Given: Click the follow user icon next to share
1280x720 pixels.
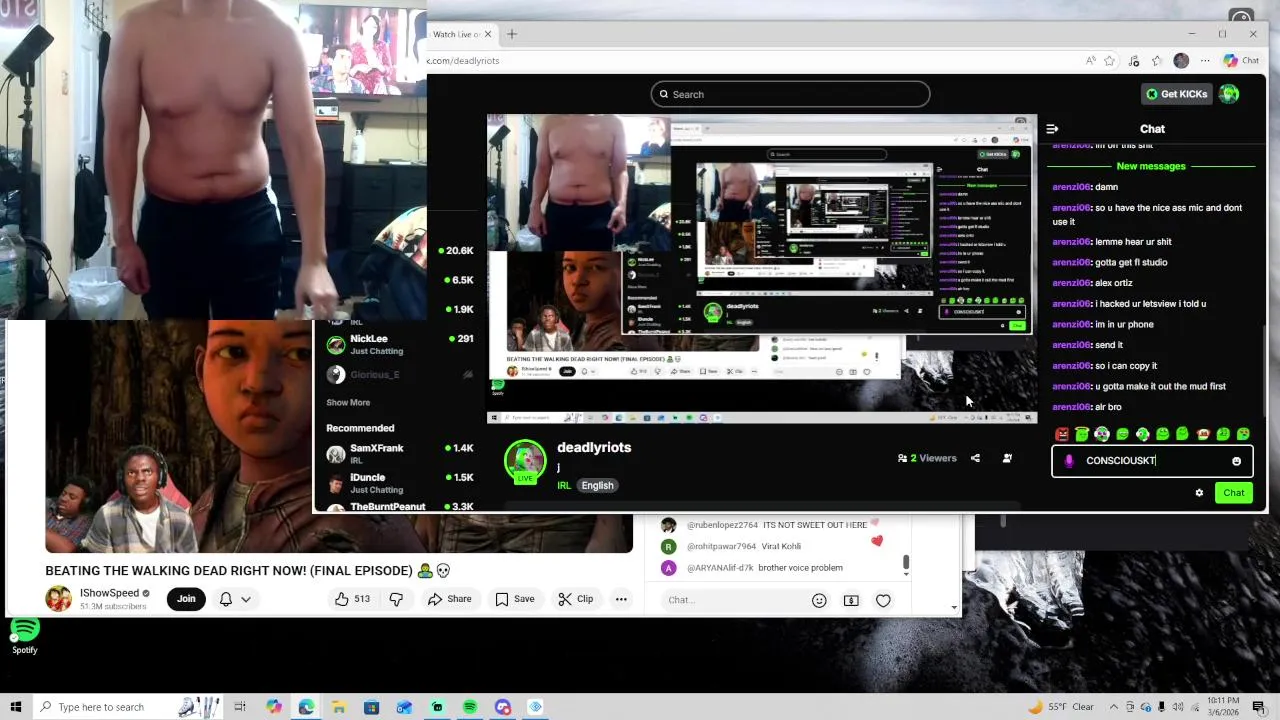Looking at the screenshot, I should (x=1007, y=458).
